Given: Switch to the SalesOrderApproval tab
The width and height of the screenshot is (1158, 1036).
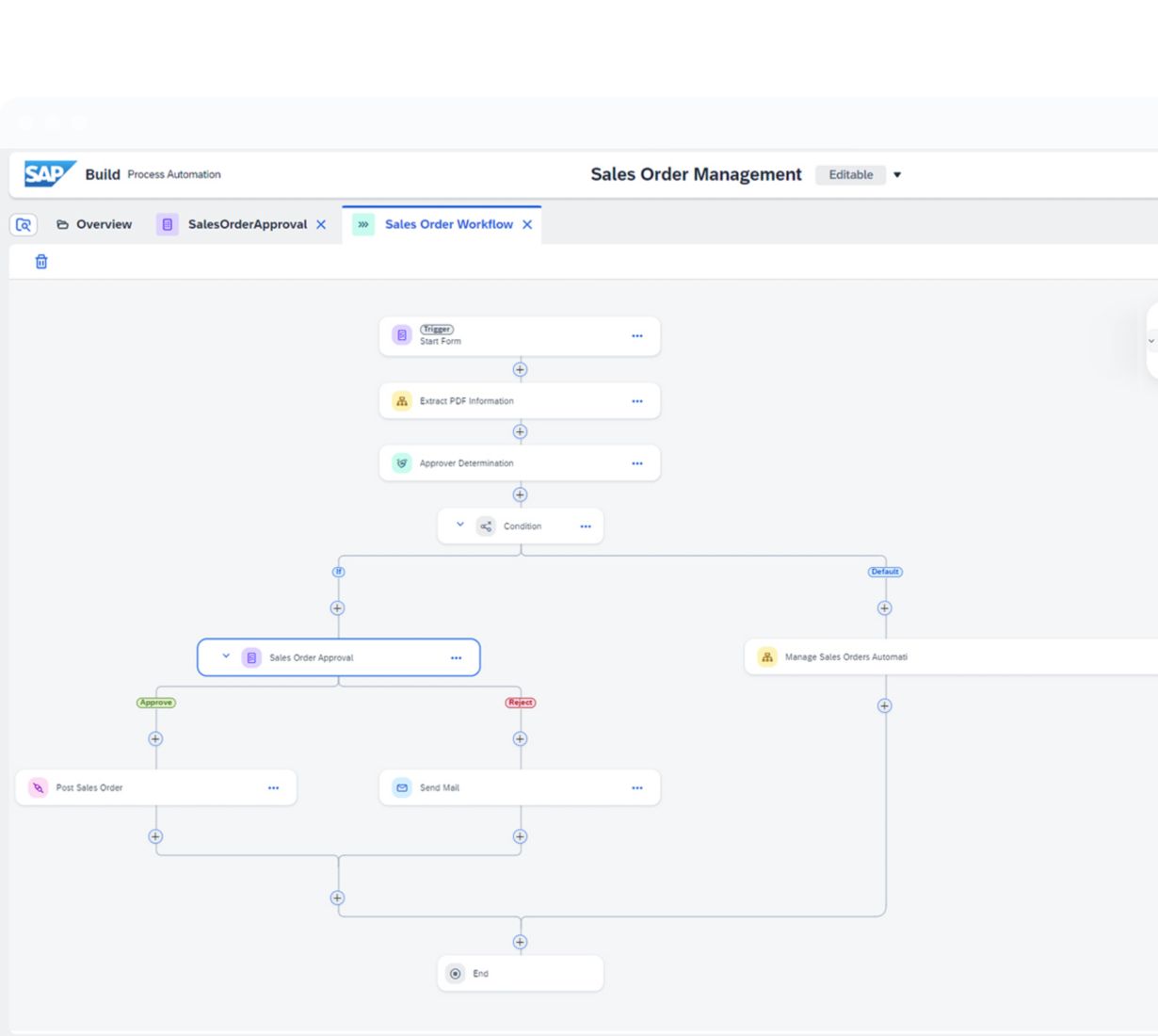Looking at the screenshot, I should tap(247, 225).
